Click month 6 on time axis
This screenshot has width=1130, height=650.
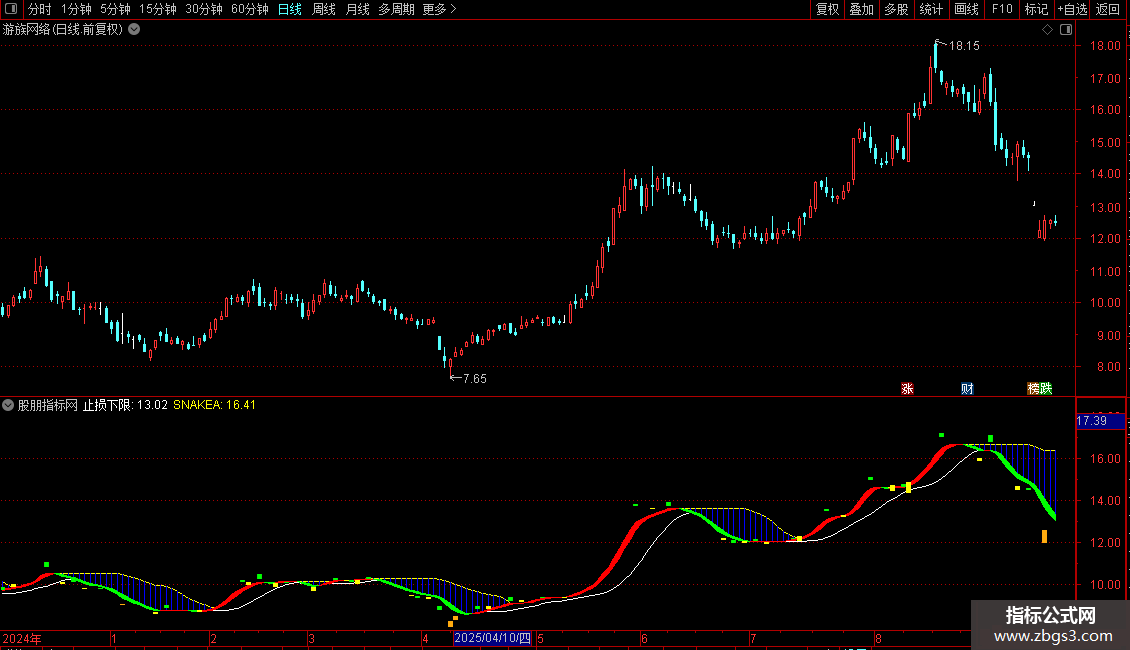pos(644,638)
